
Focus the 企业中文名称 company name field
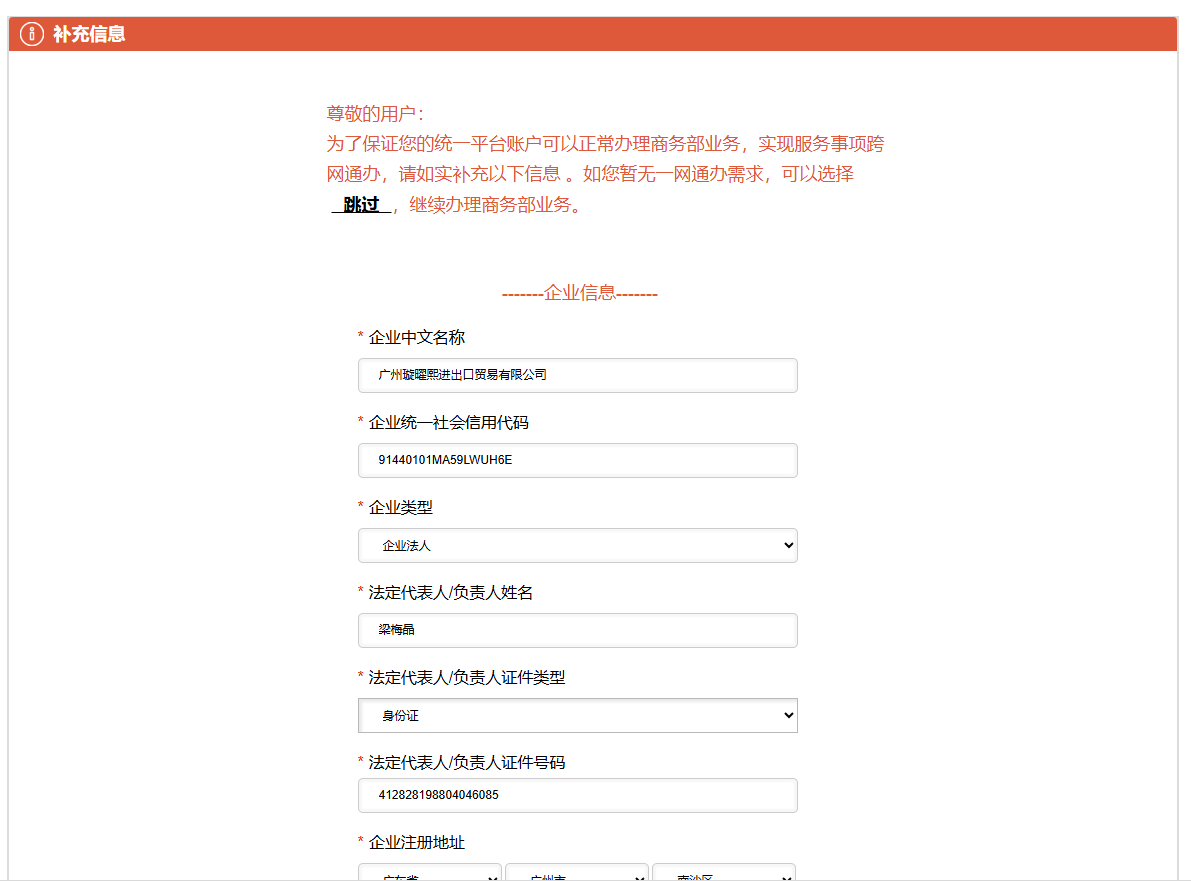[x=577, y=375]
